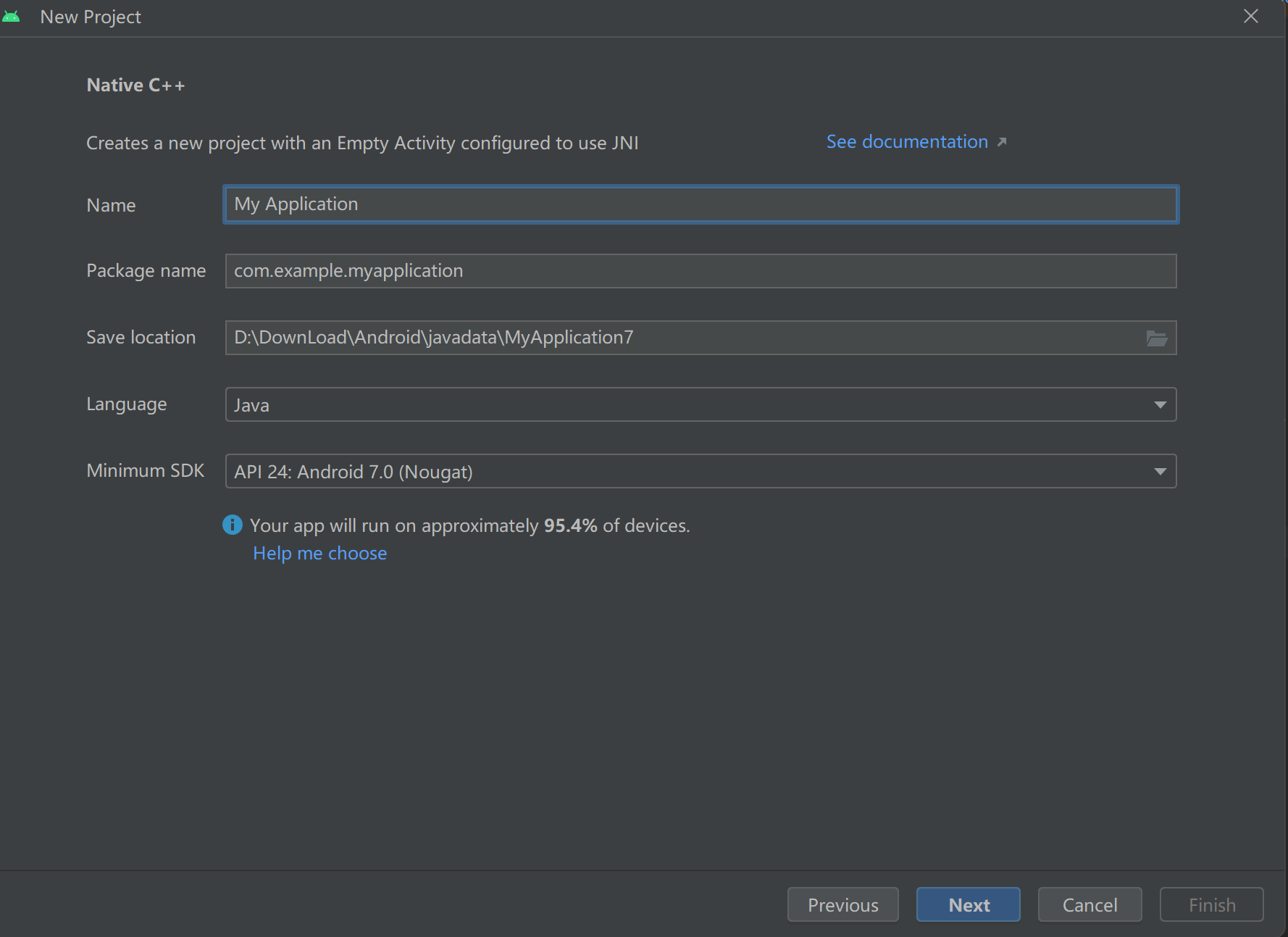Browse for save location with the folder icon
Screen dimensions: 1288x937
click(1156, 338)
